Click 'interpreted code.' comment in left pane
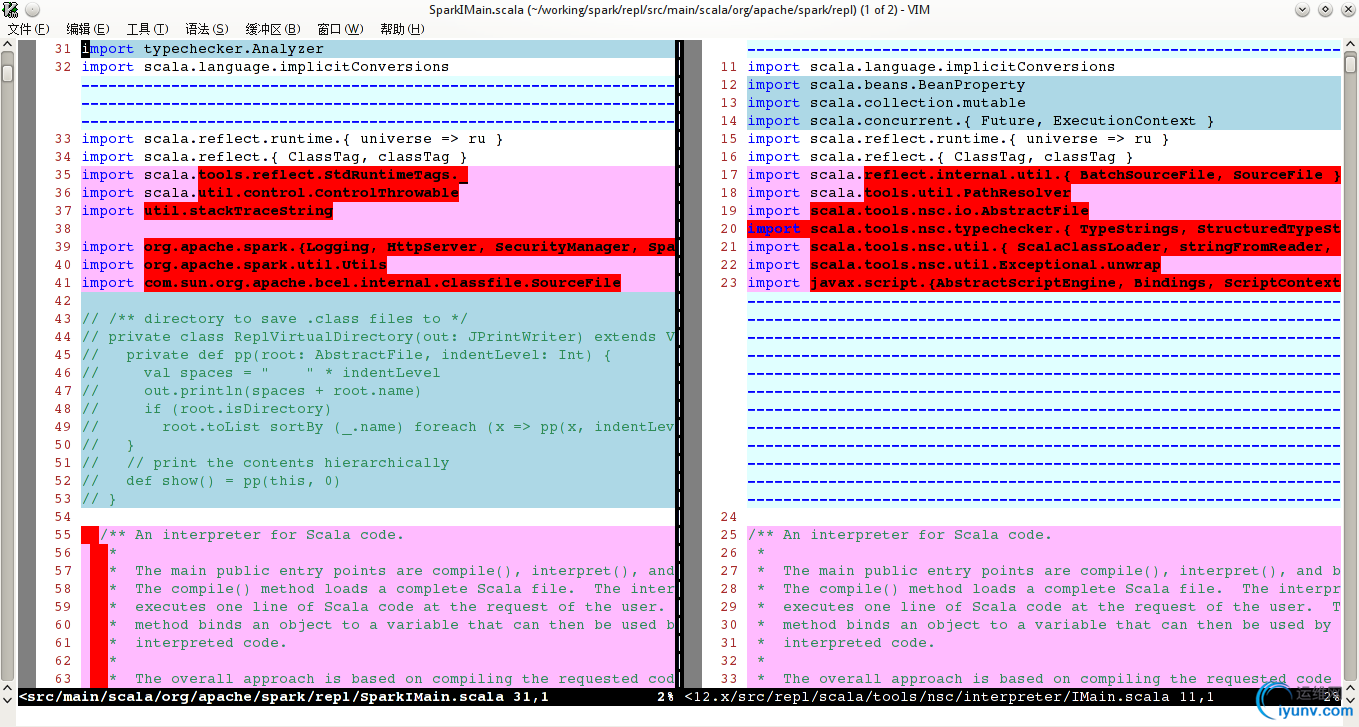1359x727 pixels. tap(211, 643)
